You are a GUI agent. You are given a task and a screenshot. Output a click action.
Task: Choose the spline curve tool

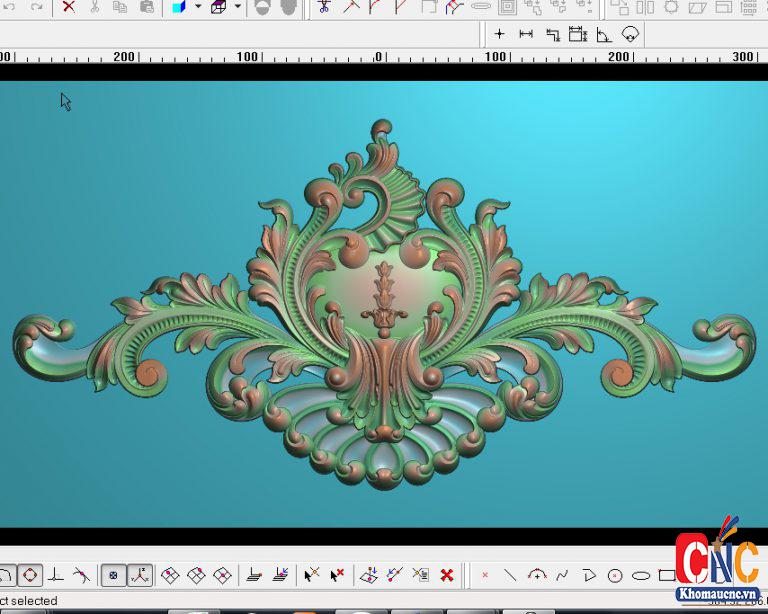pos(562,575)
